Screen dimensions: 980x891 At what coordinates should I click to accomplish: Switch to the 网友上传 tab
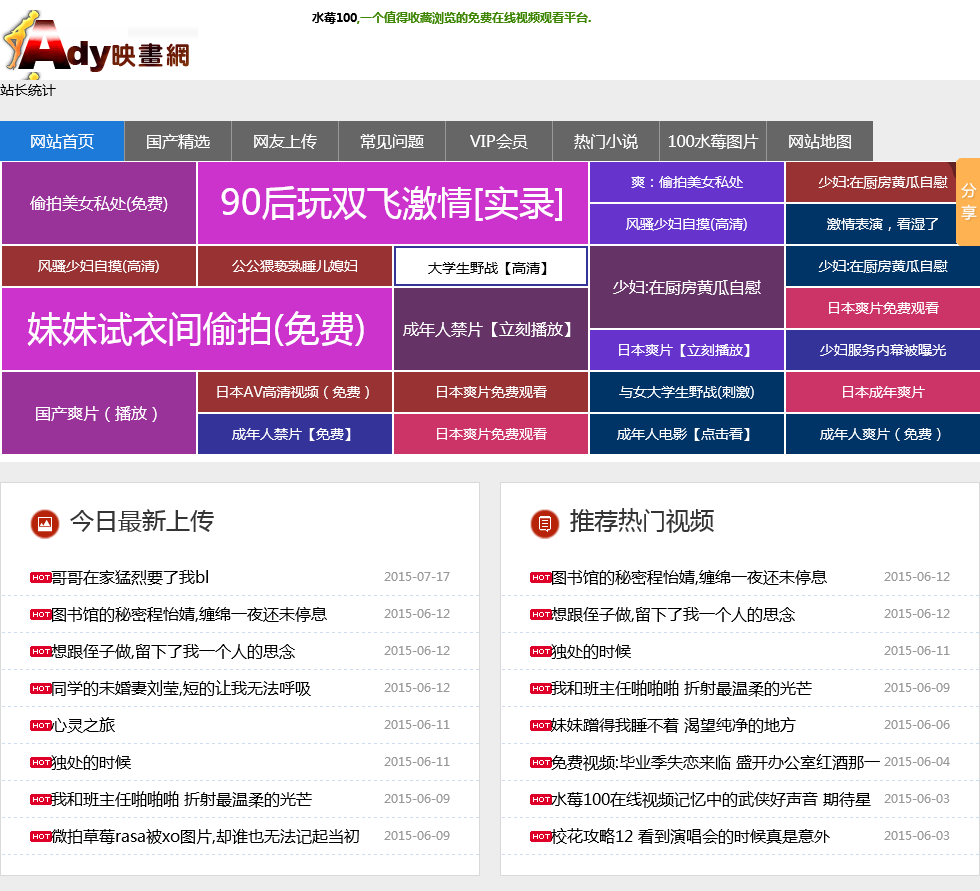coord(285,141)
